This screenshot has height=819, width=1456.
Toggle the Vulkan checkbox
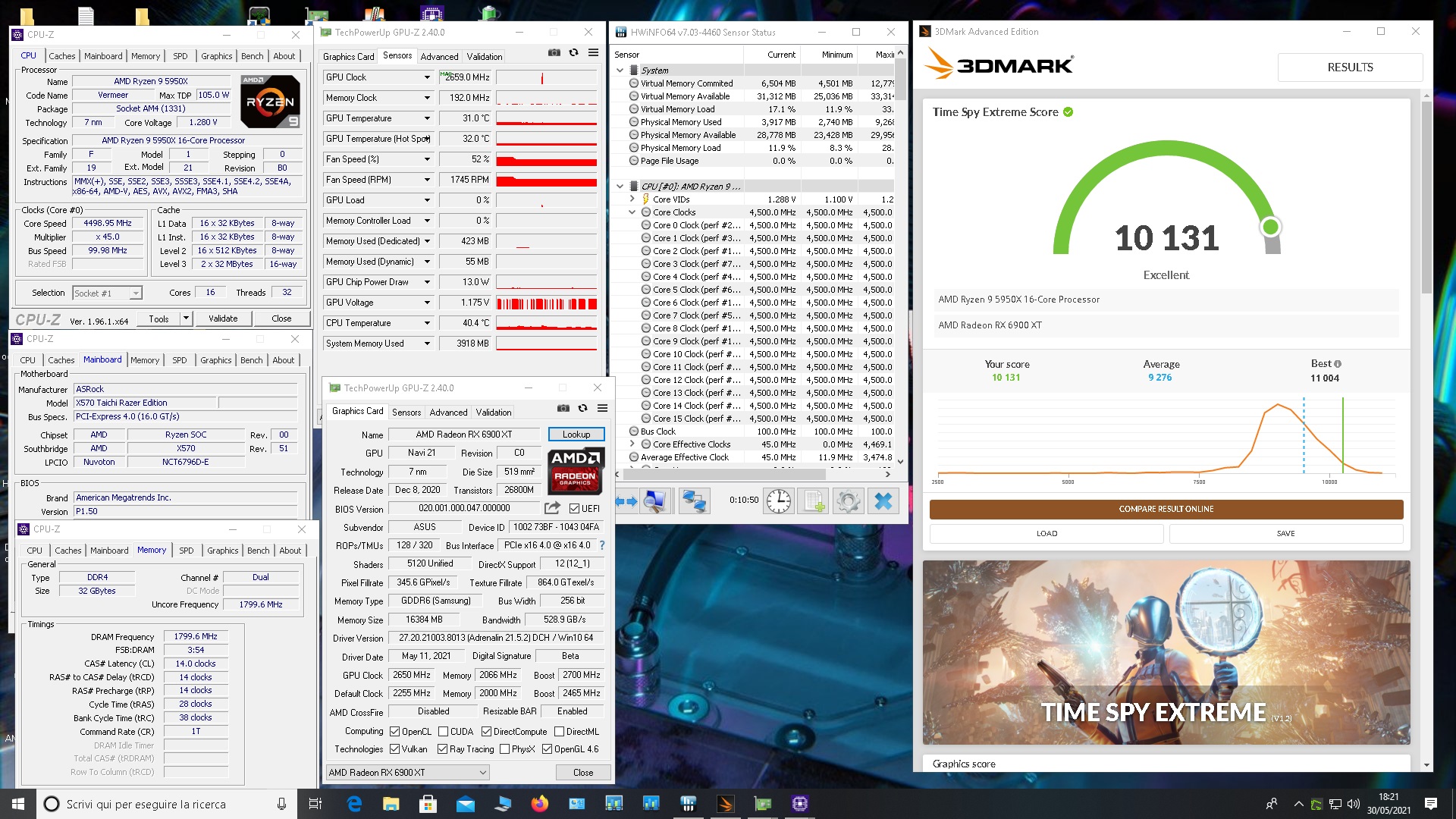(394, 749)
